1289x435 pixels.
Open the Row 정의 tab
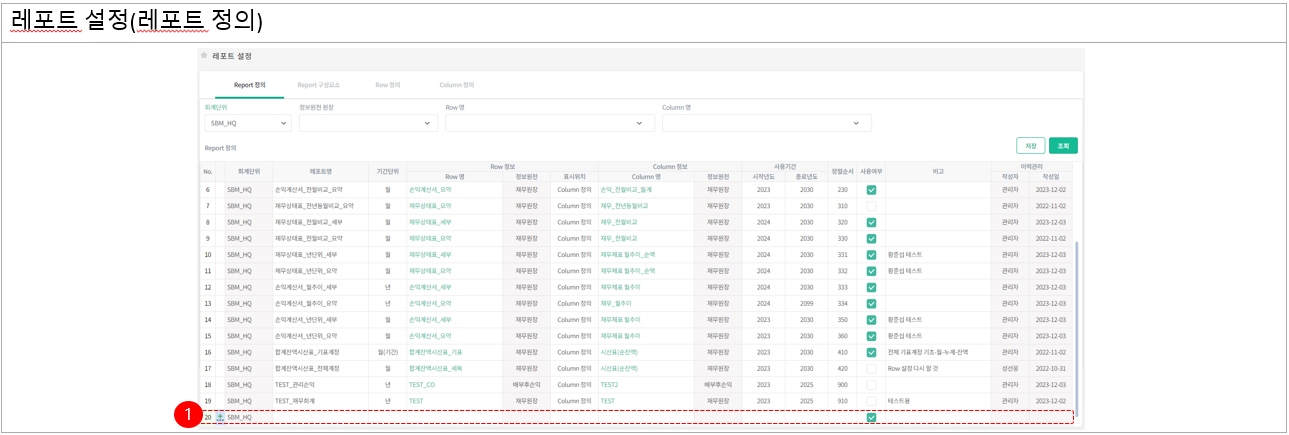(x=388, y=85)
